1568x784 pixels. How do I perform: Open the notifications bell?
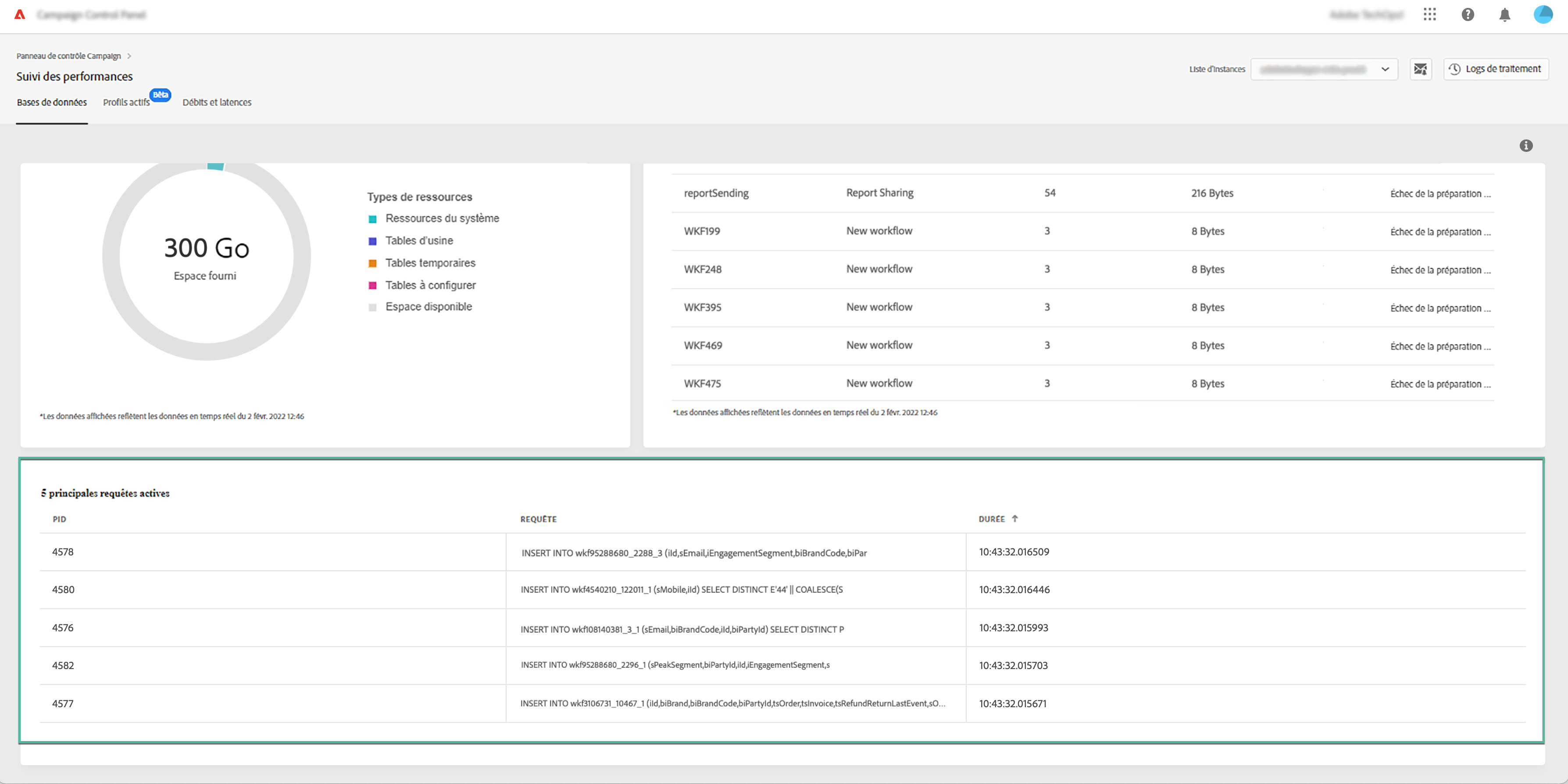(1505, 14)
